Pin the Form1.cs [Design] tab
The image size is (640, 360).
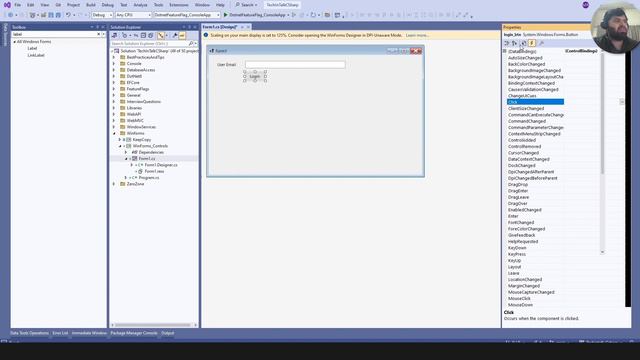pyautogui.click(x=242, y=27)
